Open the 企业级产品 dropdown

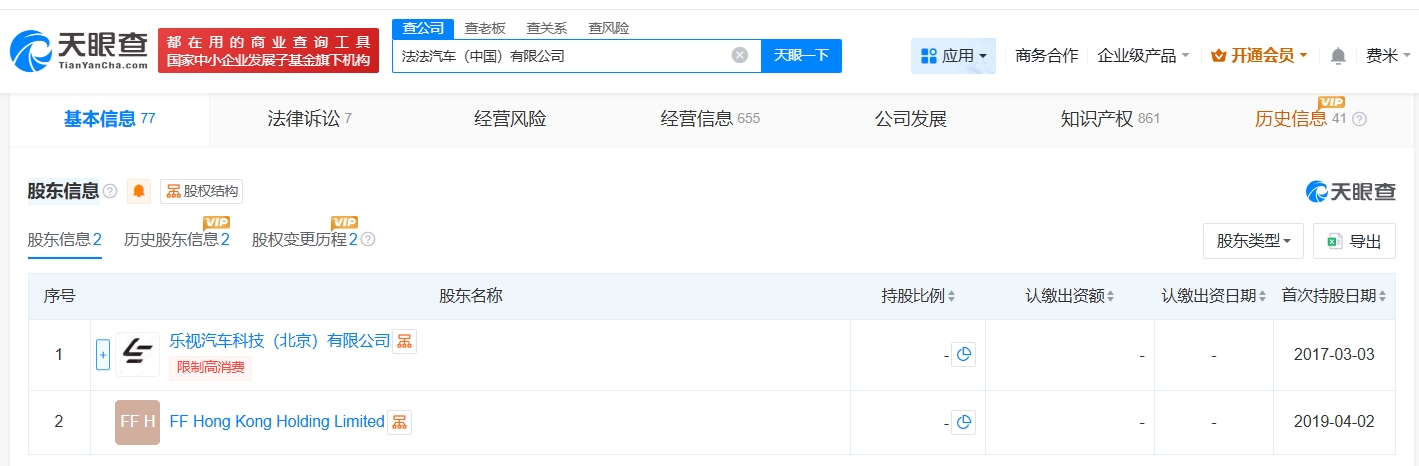pos(1143,56)
